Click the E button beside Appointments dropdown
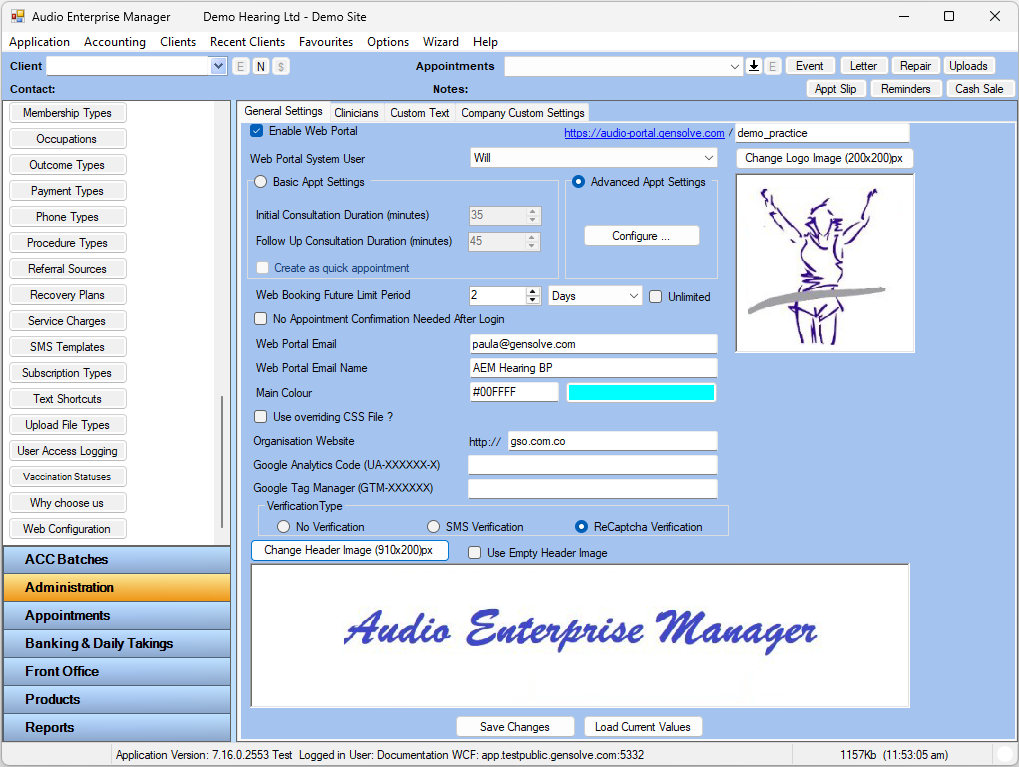The height and width of the screenshot is (767, 1019). [773, 66]
